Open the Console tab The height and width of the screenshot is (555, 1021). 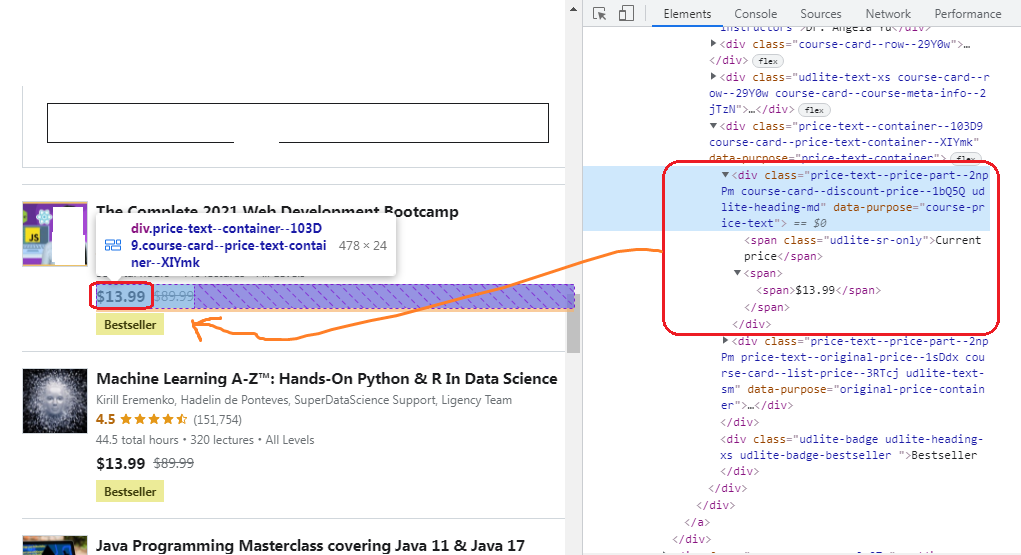pyautogui.click(x=755, y=14)
